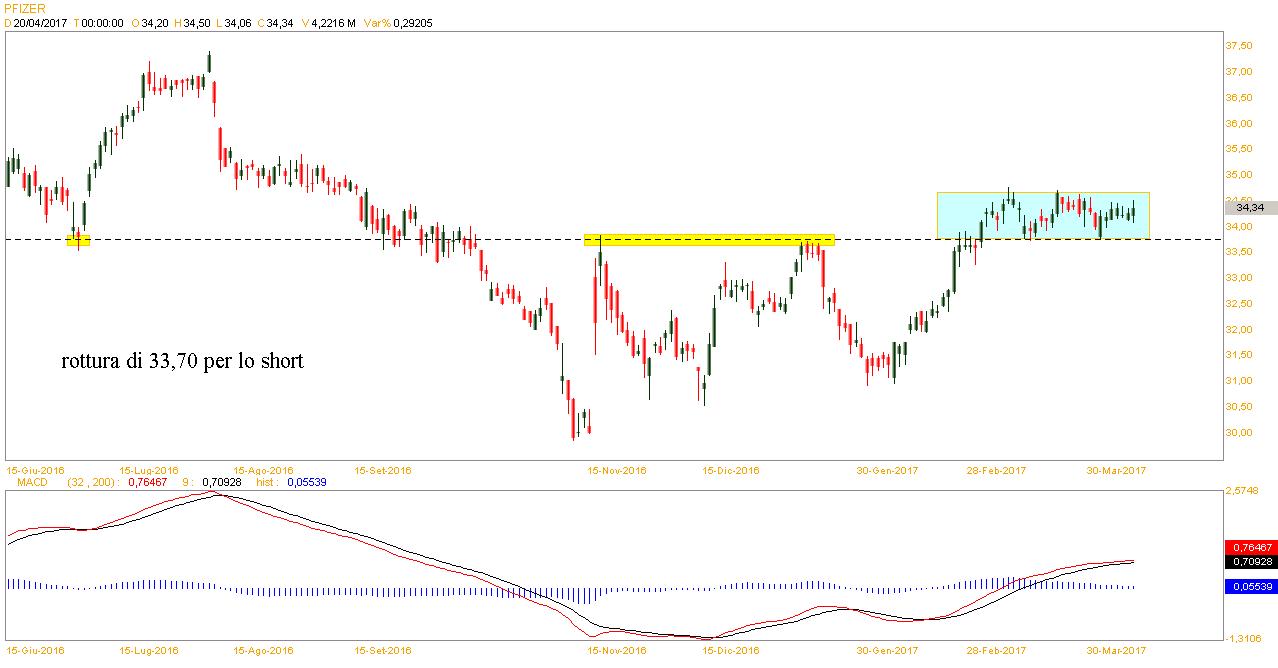Screen dimensions: 1278x668
Task: Select the long yellow resistance rectangle
Action: tap(708, 240)
